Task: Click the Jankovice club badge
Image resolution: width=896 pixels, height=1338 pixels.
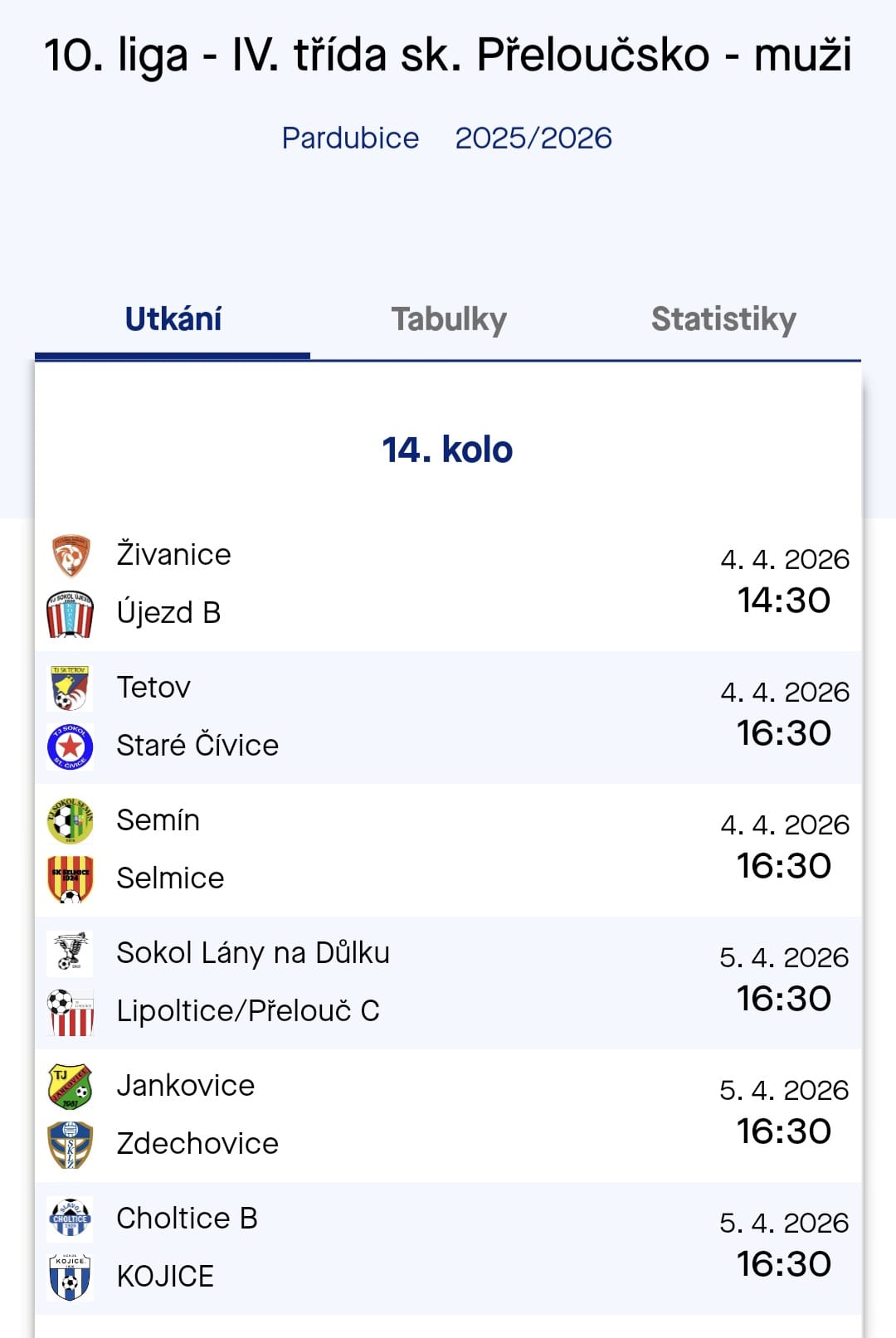Action: 71,1086
